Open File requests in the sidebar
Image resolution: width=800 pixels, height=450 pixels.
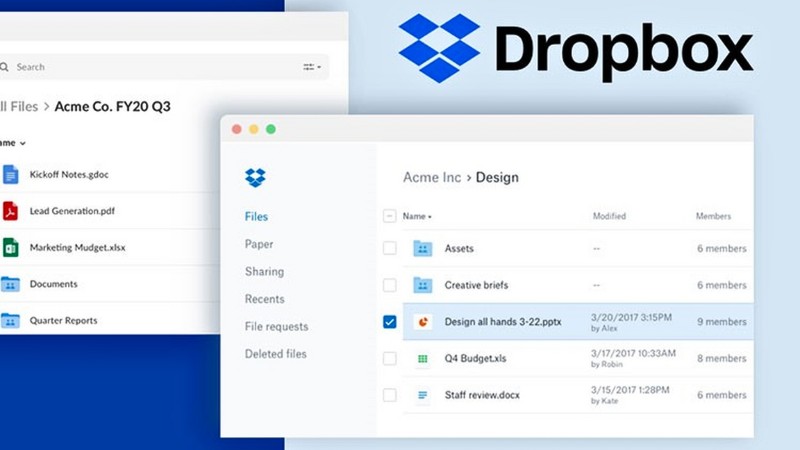276,327
